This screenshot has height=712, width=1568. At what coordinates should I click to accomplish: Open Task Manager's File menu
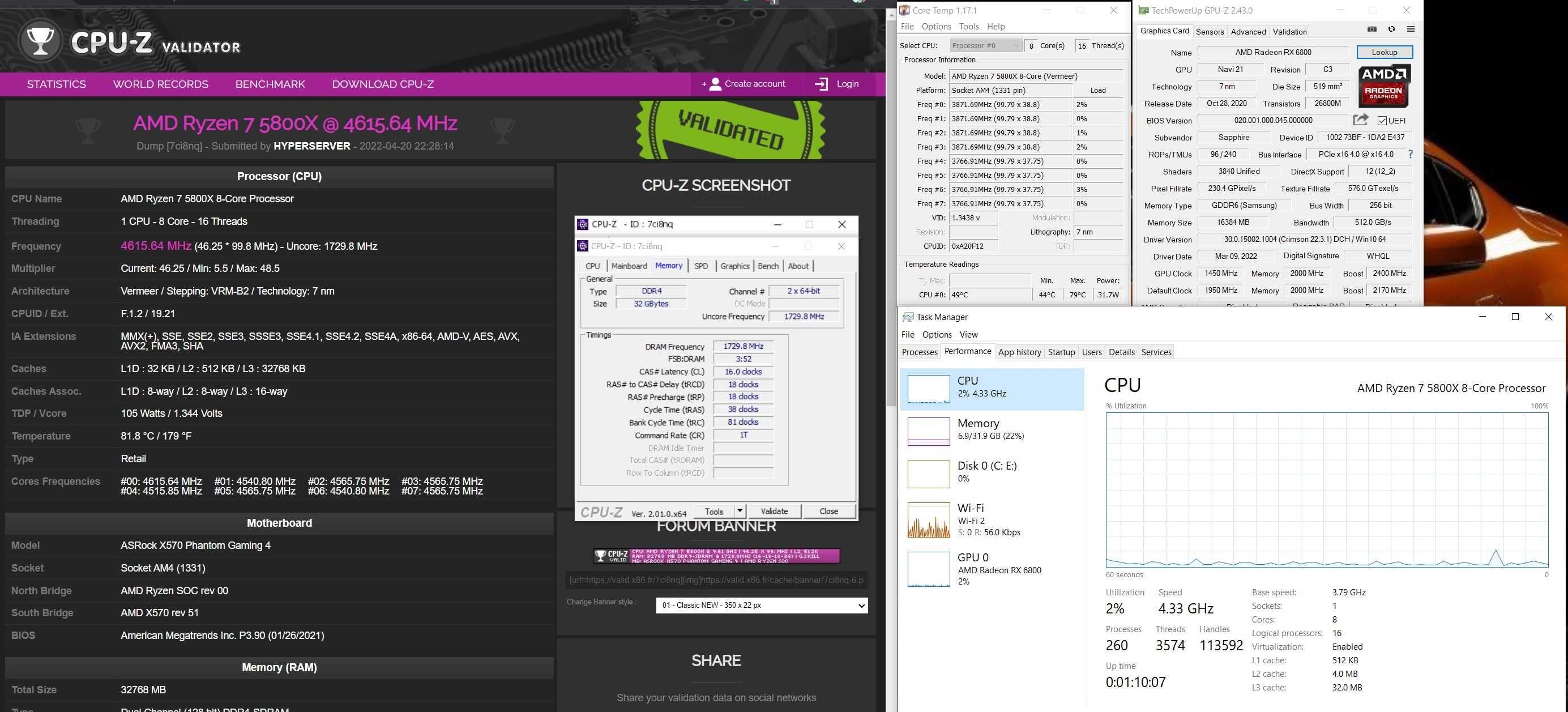coord(908,334)
